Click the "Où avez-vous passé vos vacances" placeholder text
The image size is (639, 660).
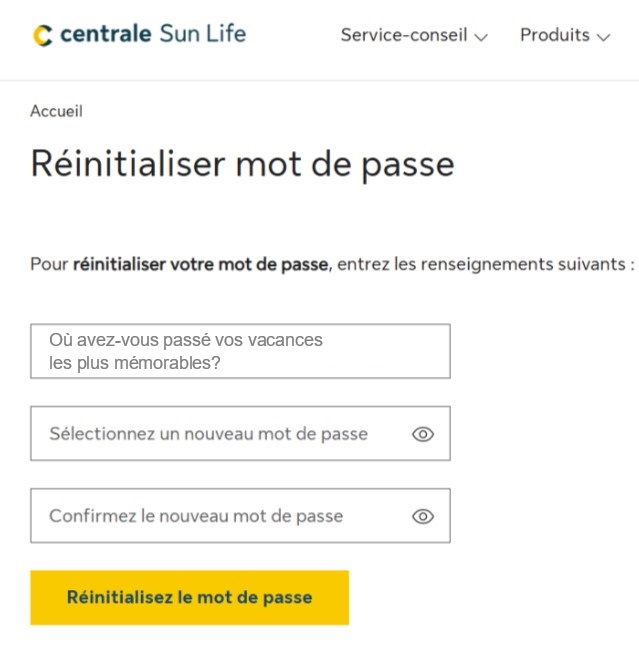(x=186, y=340)
